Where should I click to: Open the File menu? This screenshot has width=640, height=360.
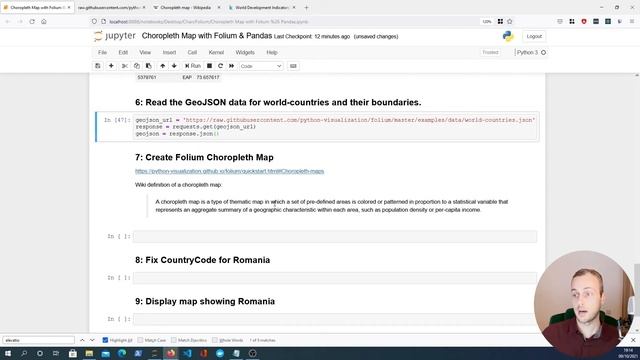[102, 52]
